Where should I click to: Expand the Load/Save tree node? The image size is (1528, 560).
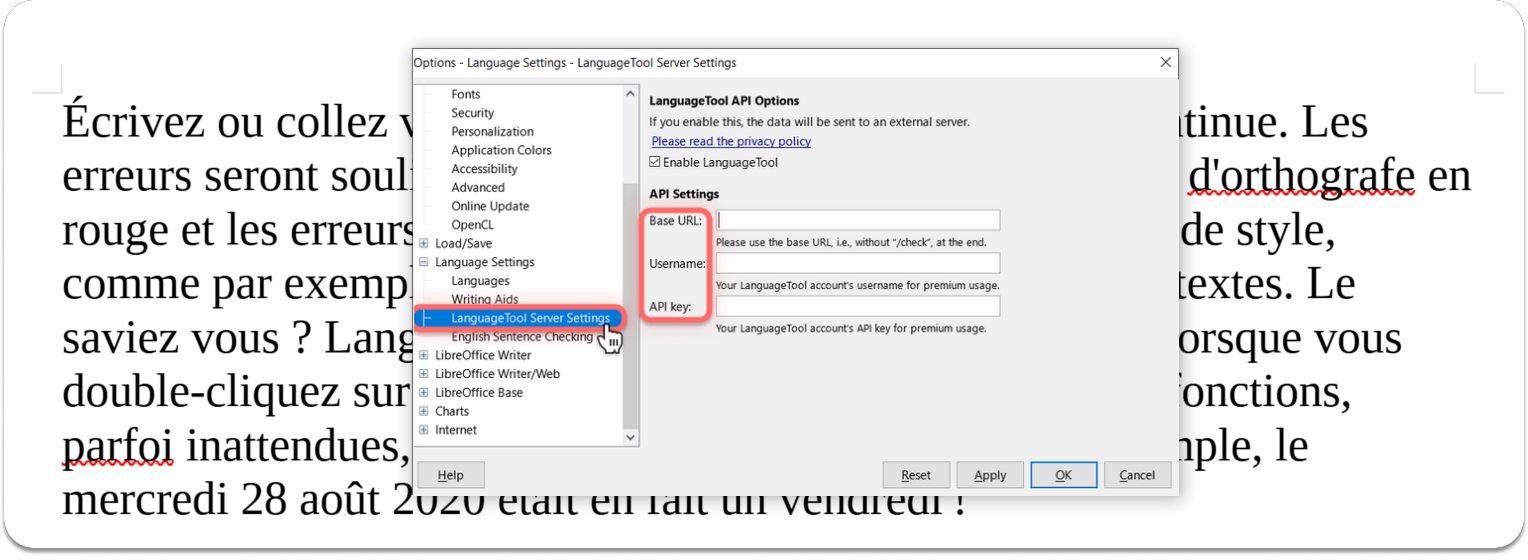(424, 243)
